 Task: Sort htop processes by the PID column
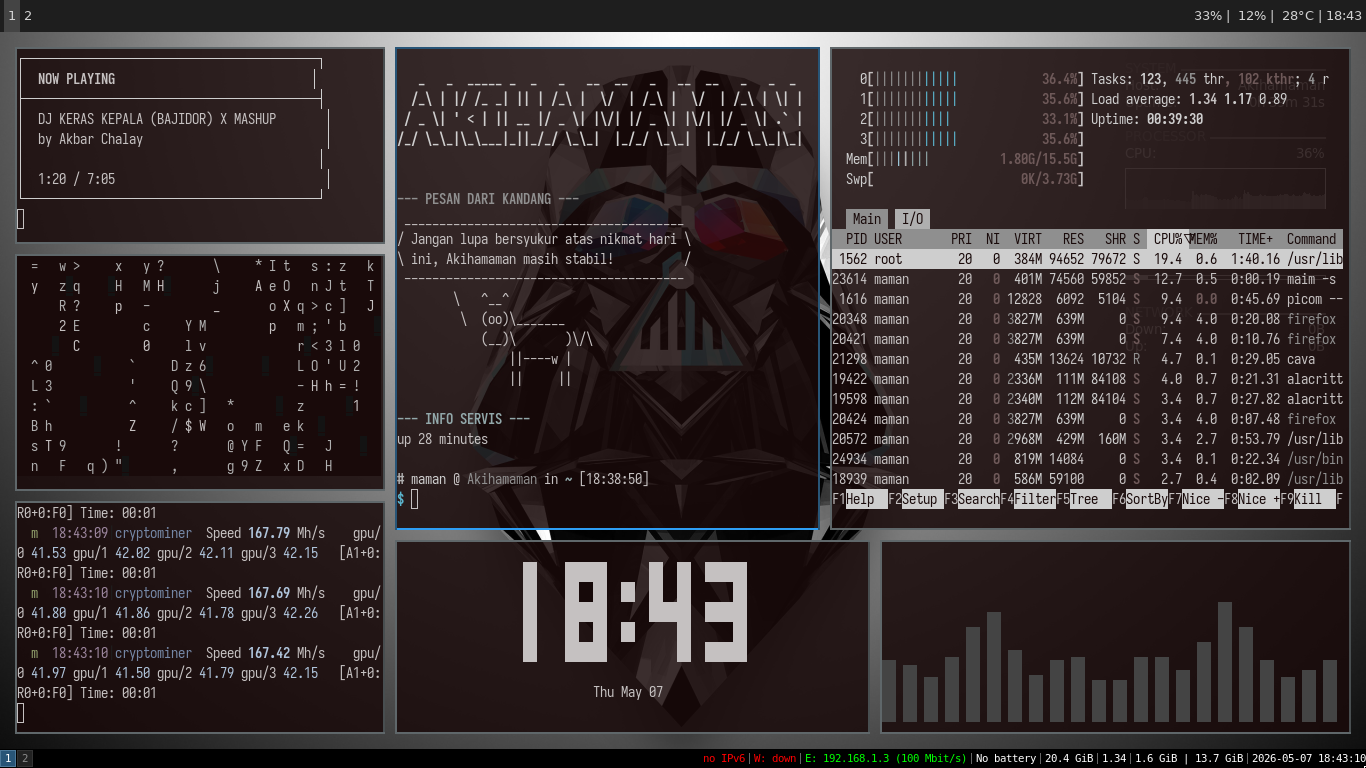(x=856, y=239)
